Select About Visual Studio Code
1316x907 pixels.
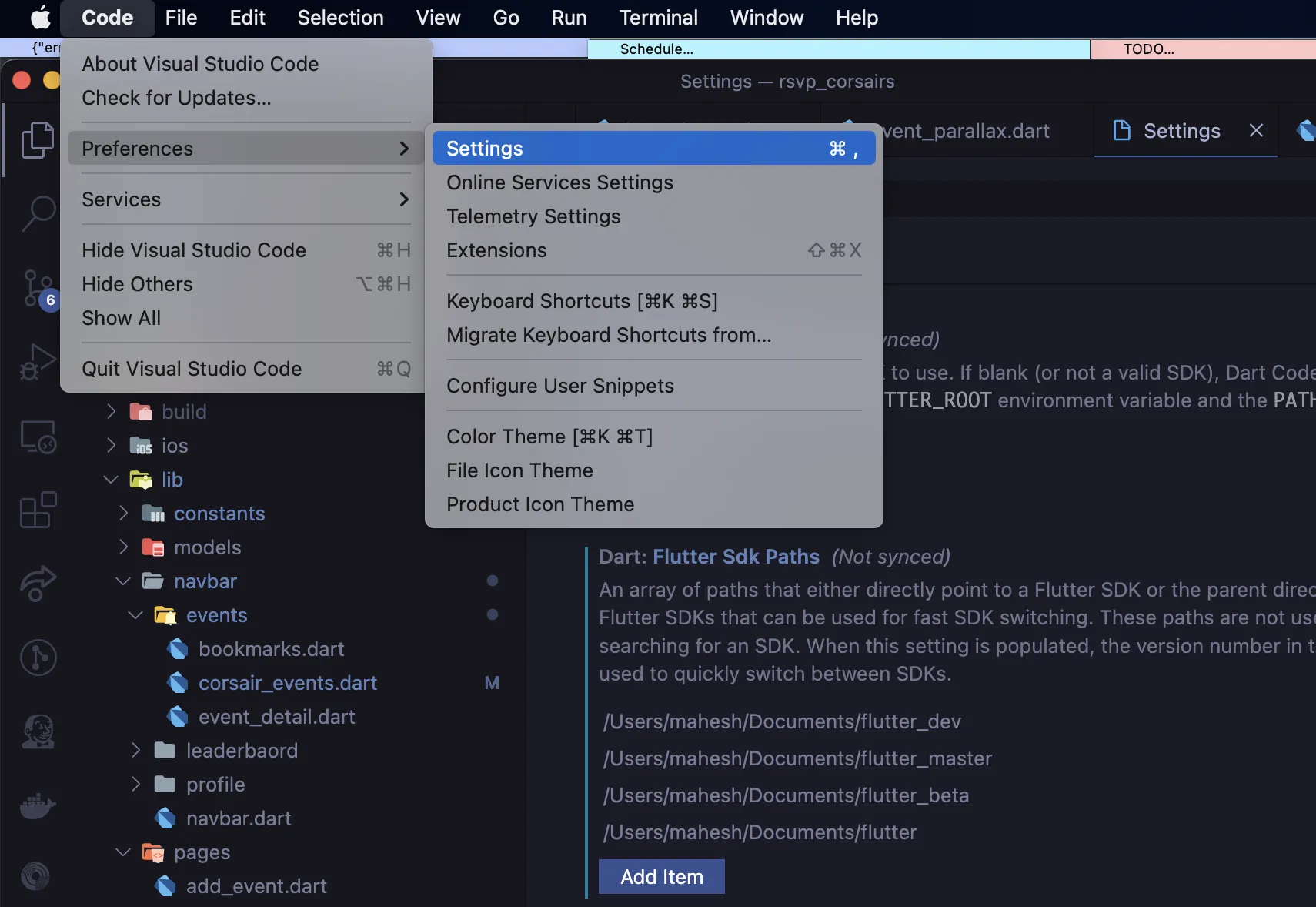pyautogui.click(x=246, y=64)
